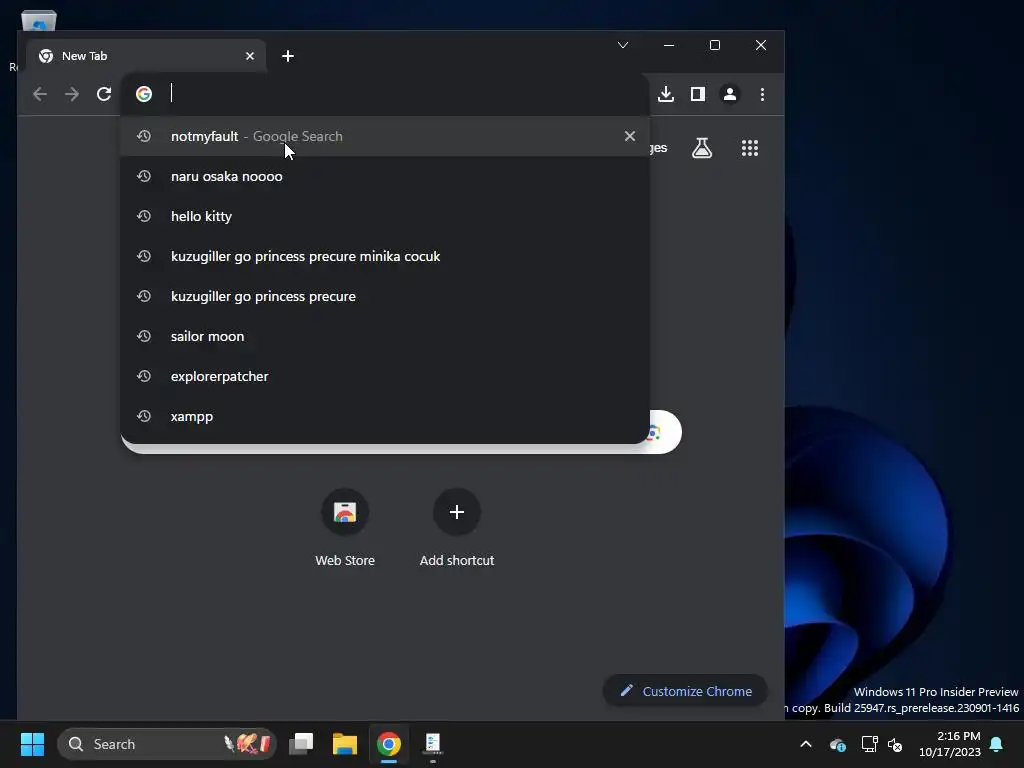
Task: Open the Windows Start menu
Action: (x=32, y=744)
